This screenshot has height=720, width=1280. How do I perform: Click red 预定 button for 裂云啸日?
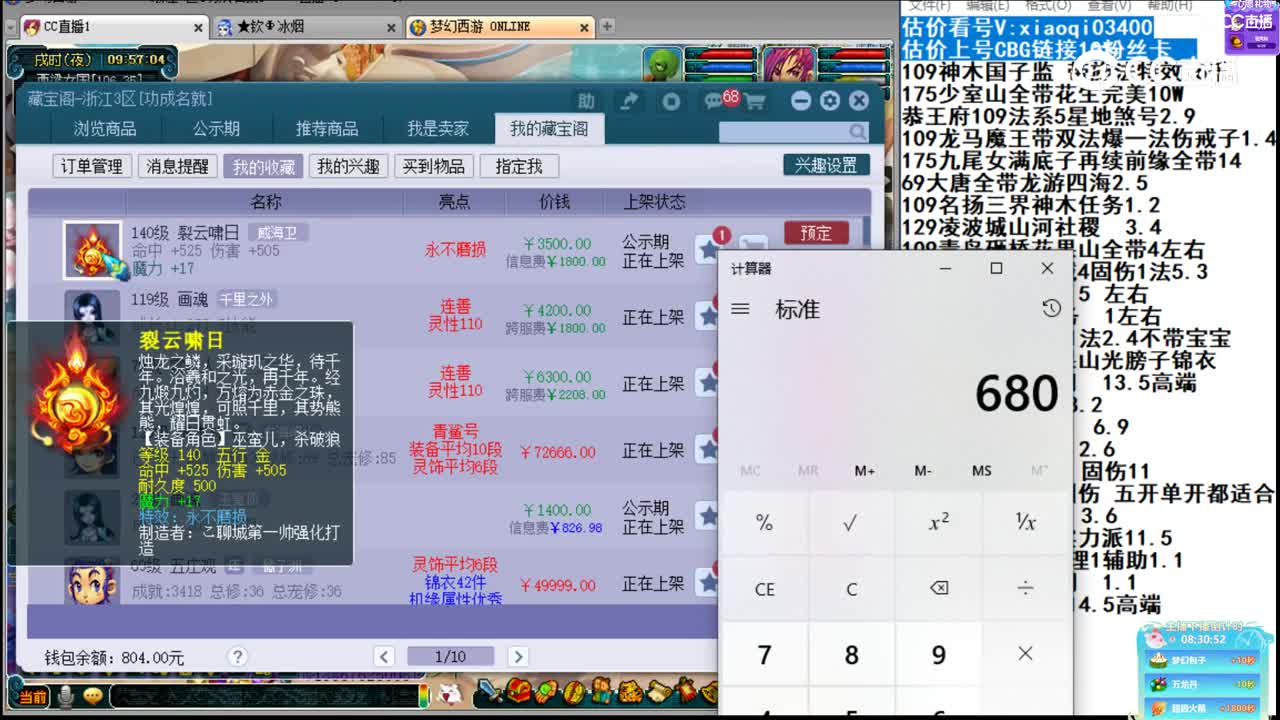(816, 233)
